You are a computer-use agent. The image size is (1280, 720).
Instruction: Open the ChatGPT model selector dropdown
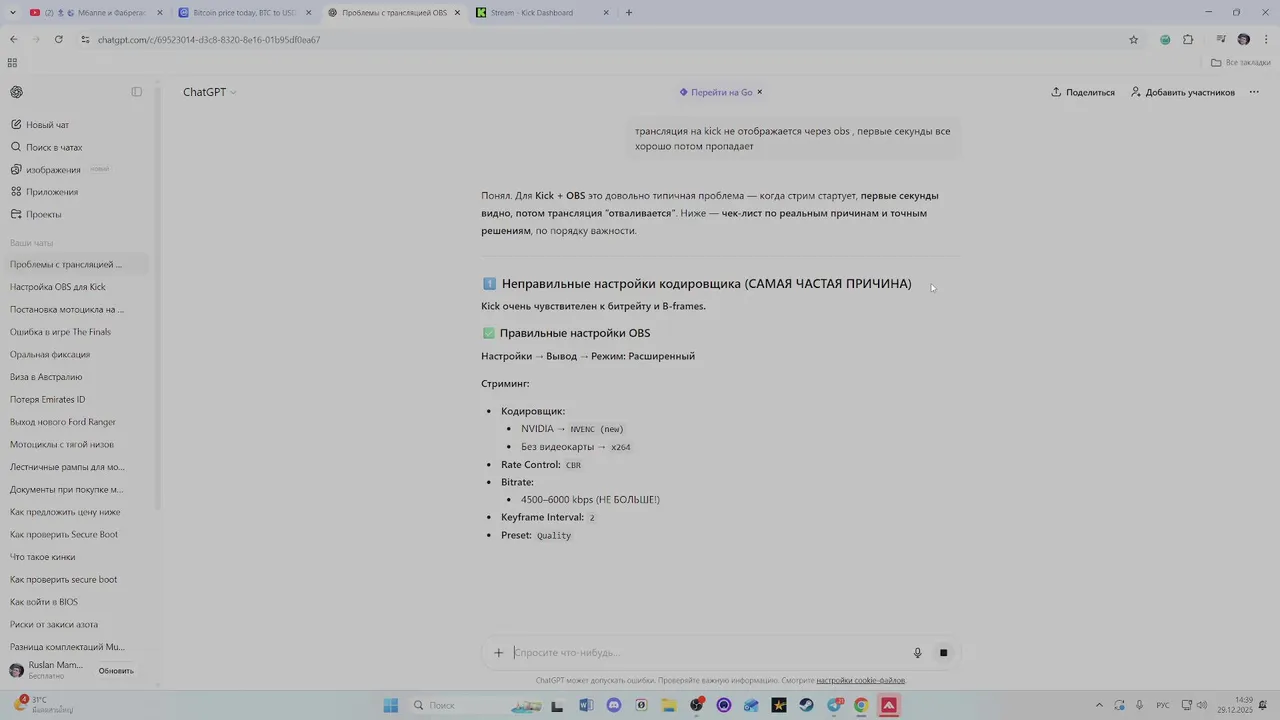(210, 92)
